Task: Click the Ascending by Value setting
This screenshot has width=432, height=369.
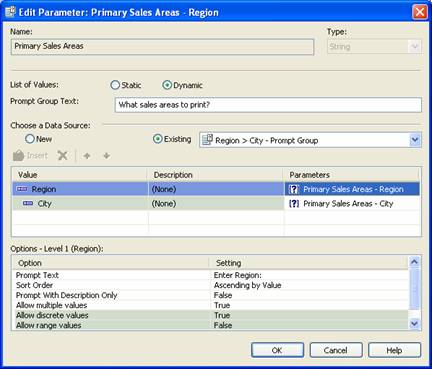Action: (x=248, y=285)
